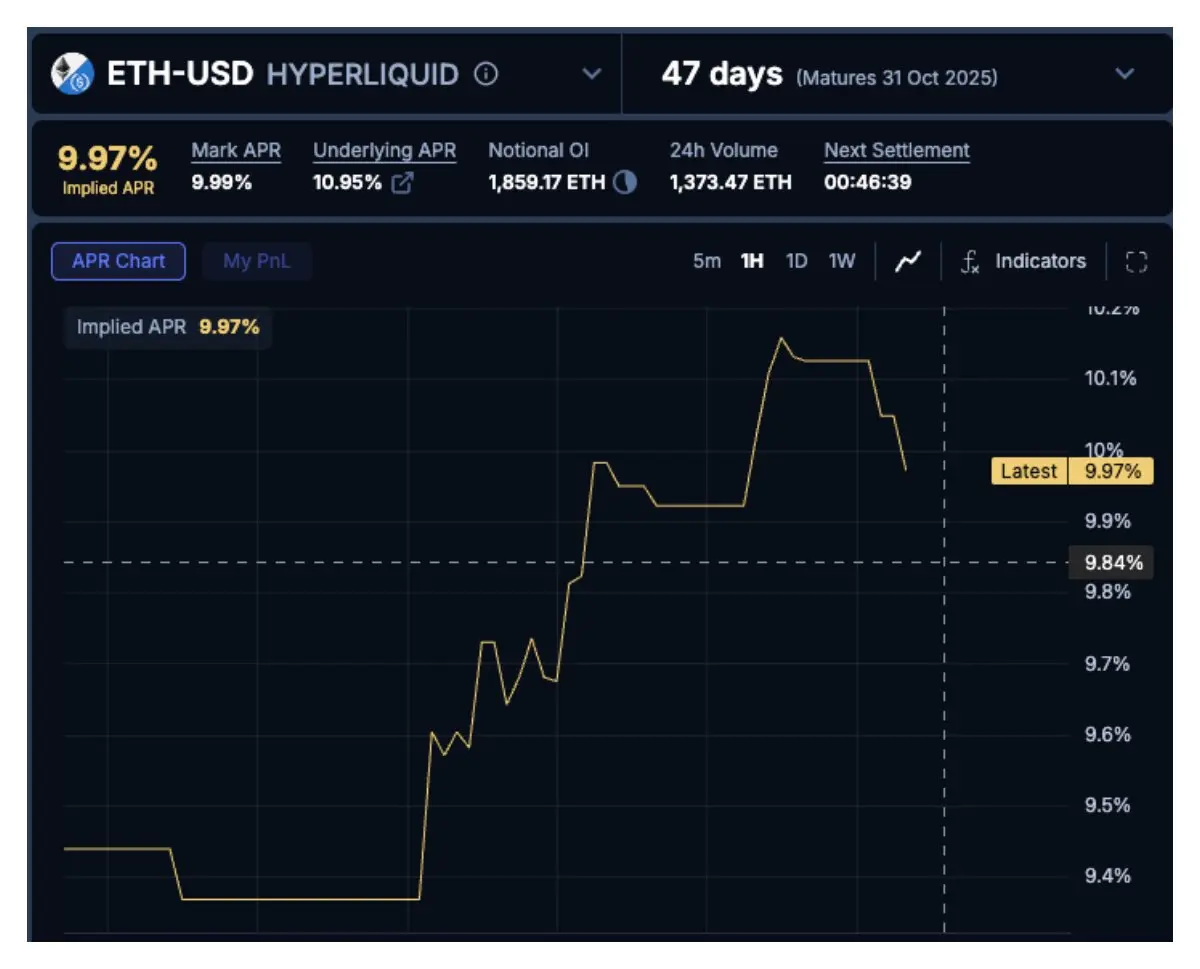The height and width of the screenshot is (969, 1200).
Task: Click the 24h Volume label
Action: point(724,151)
